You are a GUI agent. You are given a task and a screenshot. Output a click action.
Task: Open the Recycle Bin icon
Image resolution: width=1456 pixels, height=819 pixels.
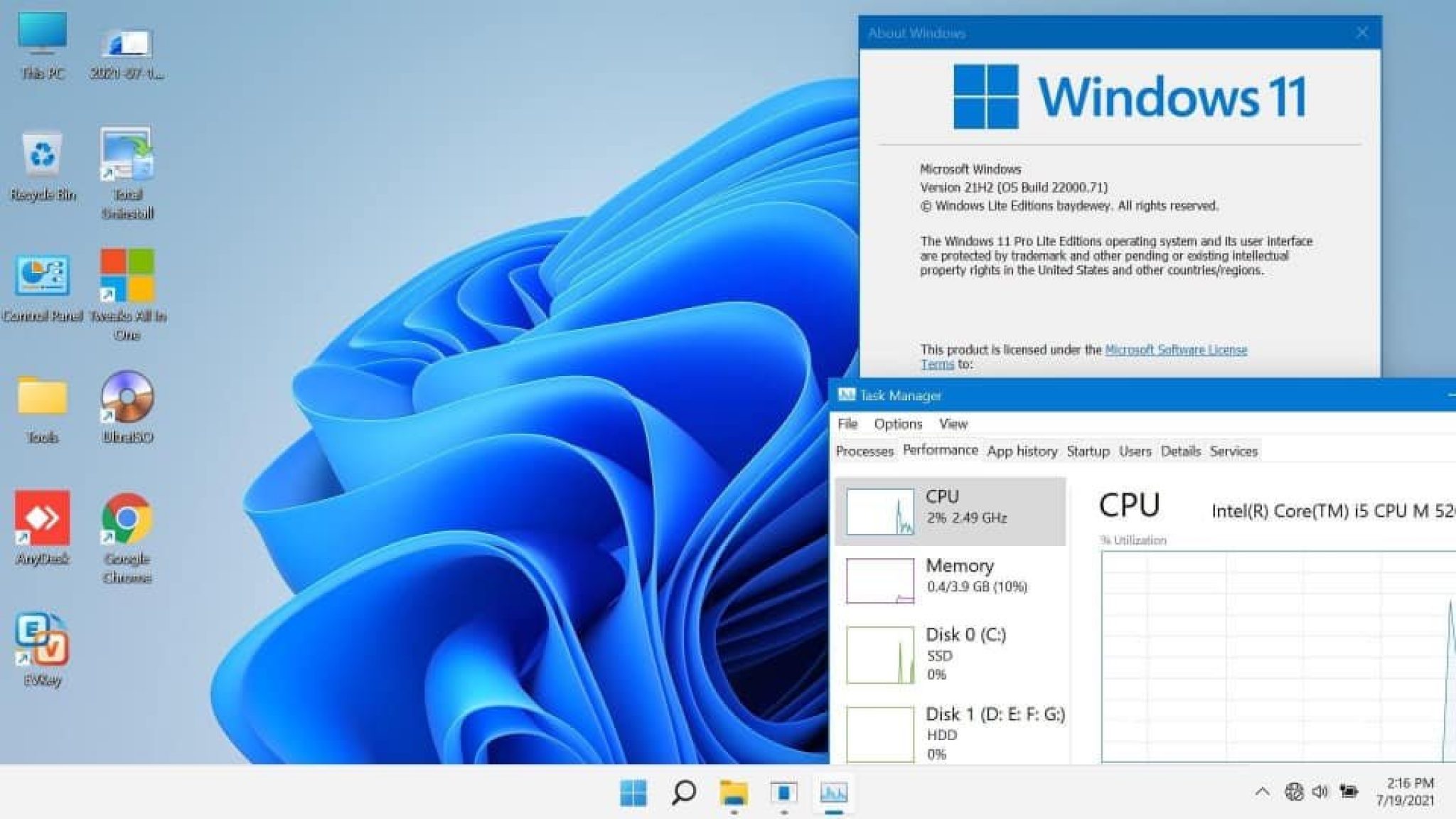43,166
